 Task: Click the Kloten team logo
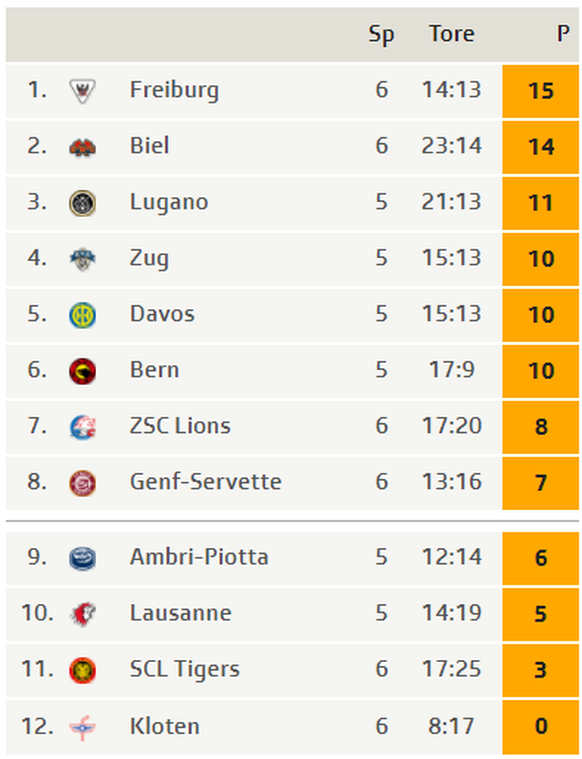click(82, 727)
